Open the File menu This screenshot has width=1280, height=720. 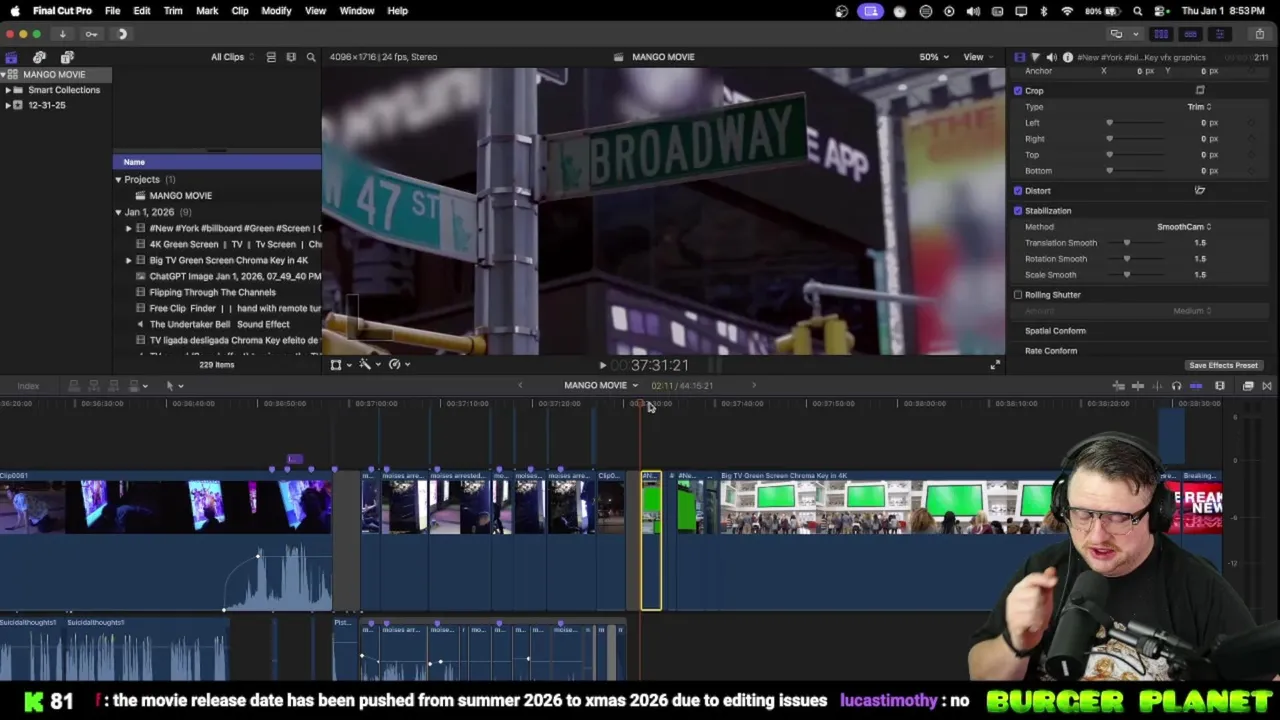tap(112, 11)
